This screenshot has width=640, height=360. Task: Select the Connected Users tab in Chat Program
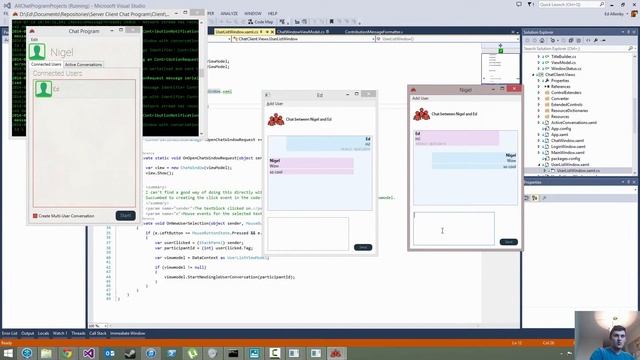click(46, 64)
